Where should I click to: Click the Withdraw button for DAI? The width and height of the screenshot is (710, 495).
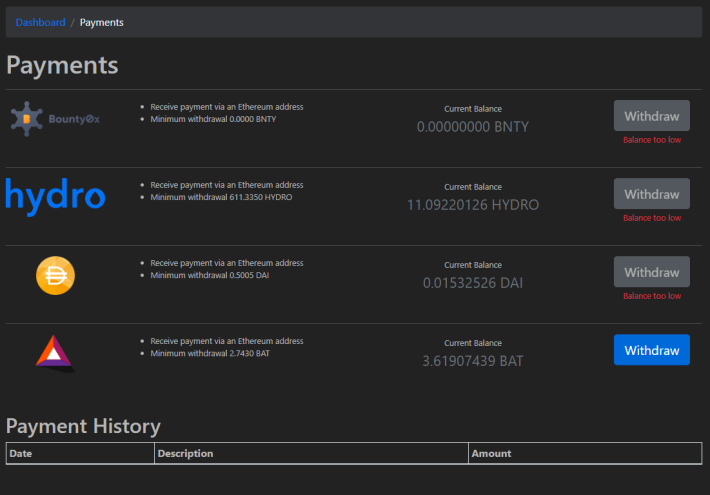pos(652,272)
